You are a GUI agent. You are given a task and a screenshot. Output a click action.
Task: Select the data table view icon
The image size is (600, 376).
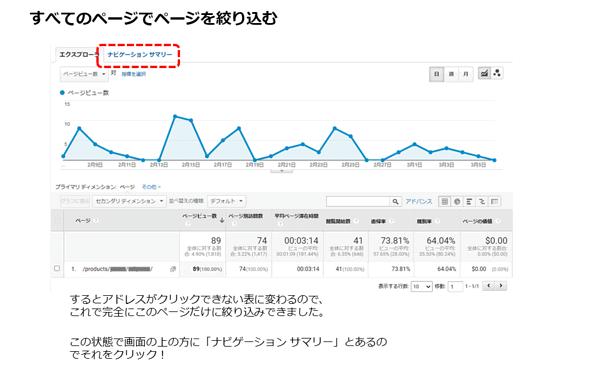pyautogui.click(x=444, y=201)
